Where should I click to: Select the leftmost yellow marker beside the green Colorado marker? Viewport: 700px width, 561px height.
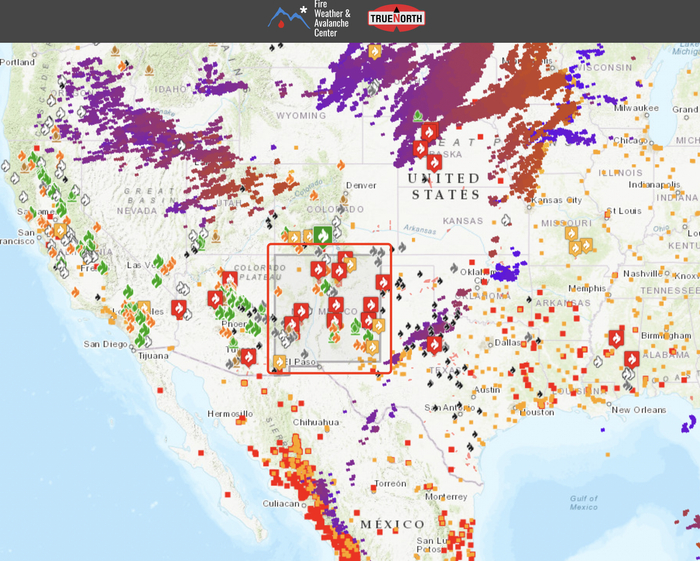(x=294, y=237)
